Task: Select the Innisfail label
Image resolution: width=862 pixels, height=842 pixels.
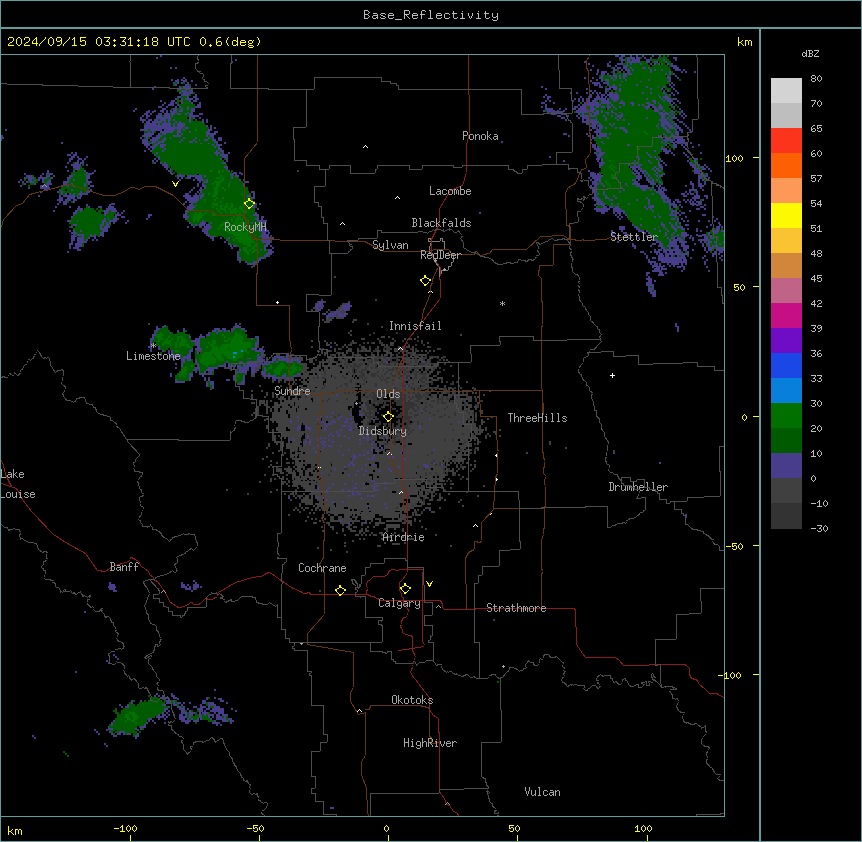Action: (x=415, y=326)
